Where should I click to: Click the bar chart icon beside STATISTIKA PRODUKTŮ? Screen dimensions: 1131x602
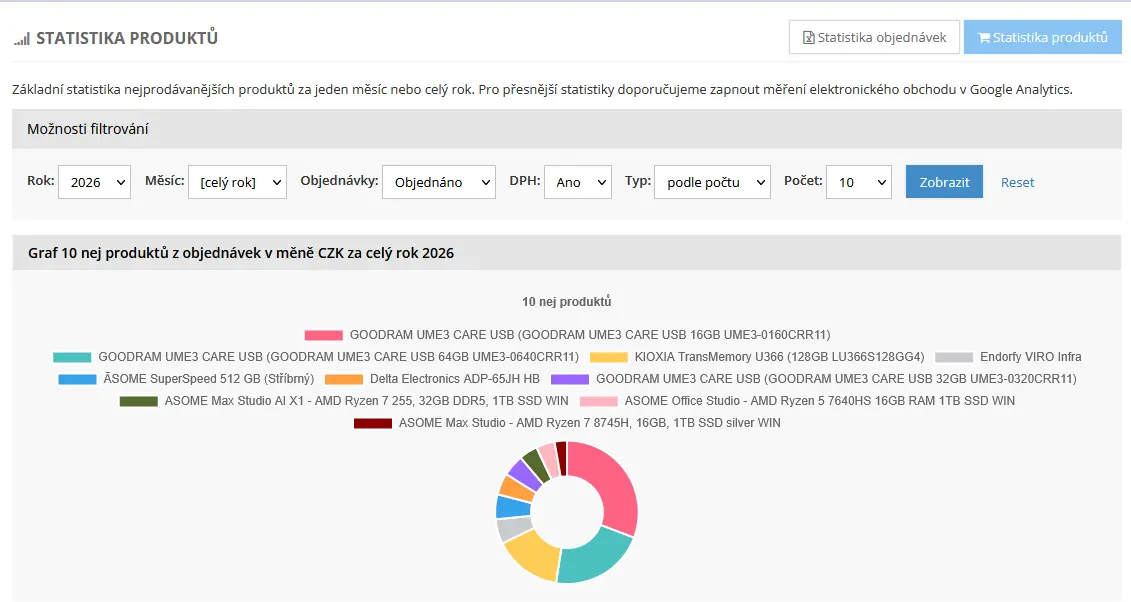coord(22,38)
